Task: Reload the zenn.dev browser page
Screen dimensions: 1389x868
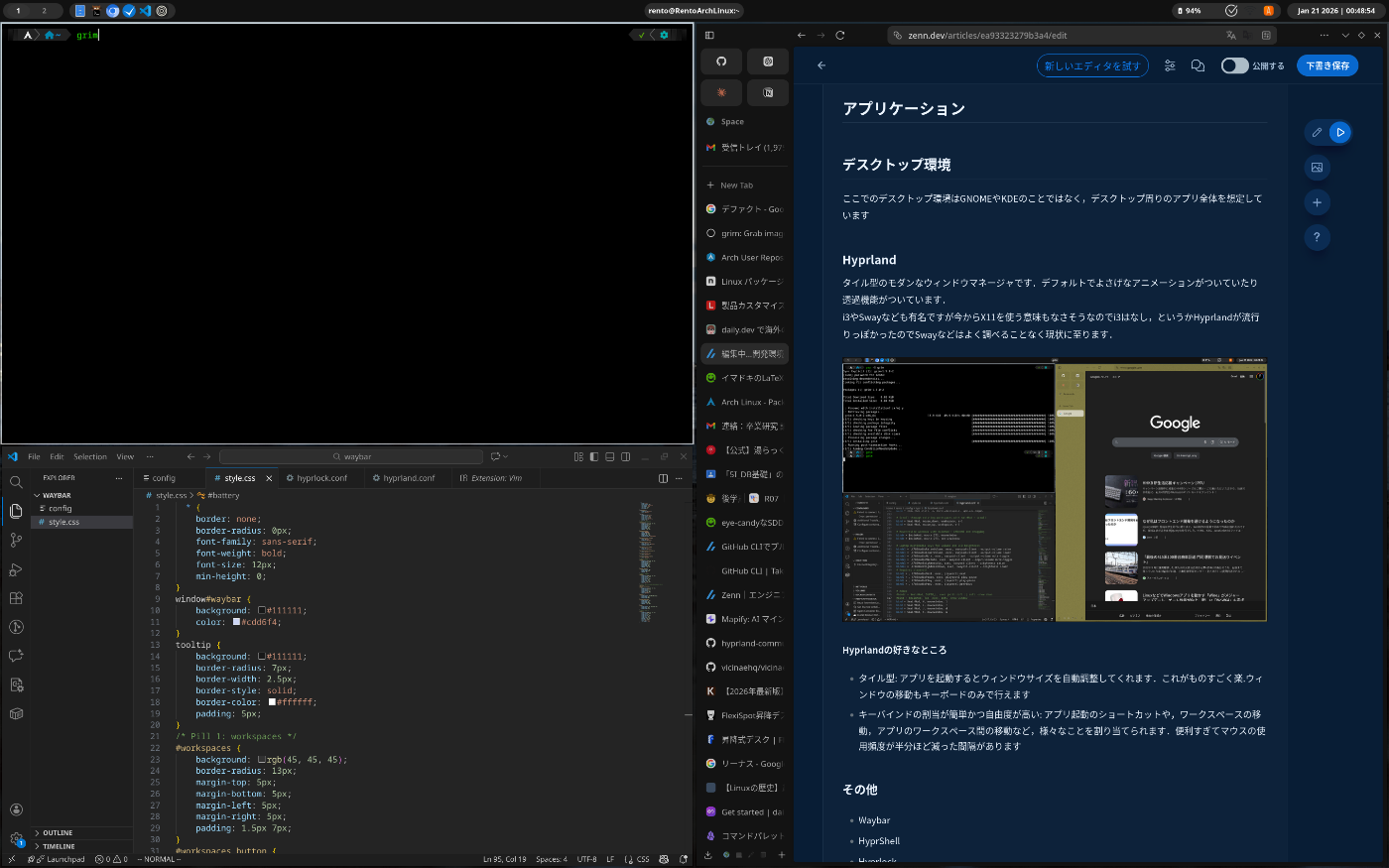Action: point(840,36)
